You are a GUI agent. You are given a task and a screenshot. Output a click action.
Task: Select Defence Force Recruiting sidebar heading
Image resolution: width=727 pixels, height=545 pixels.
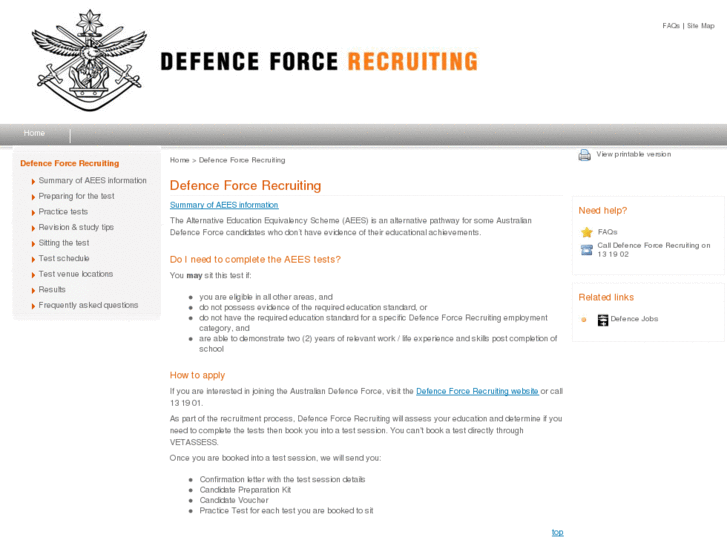coord(70,163)
